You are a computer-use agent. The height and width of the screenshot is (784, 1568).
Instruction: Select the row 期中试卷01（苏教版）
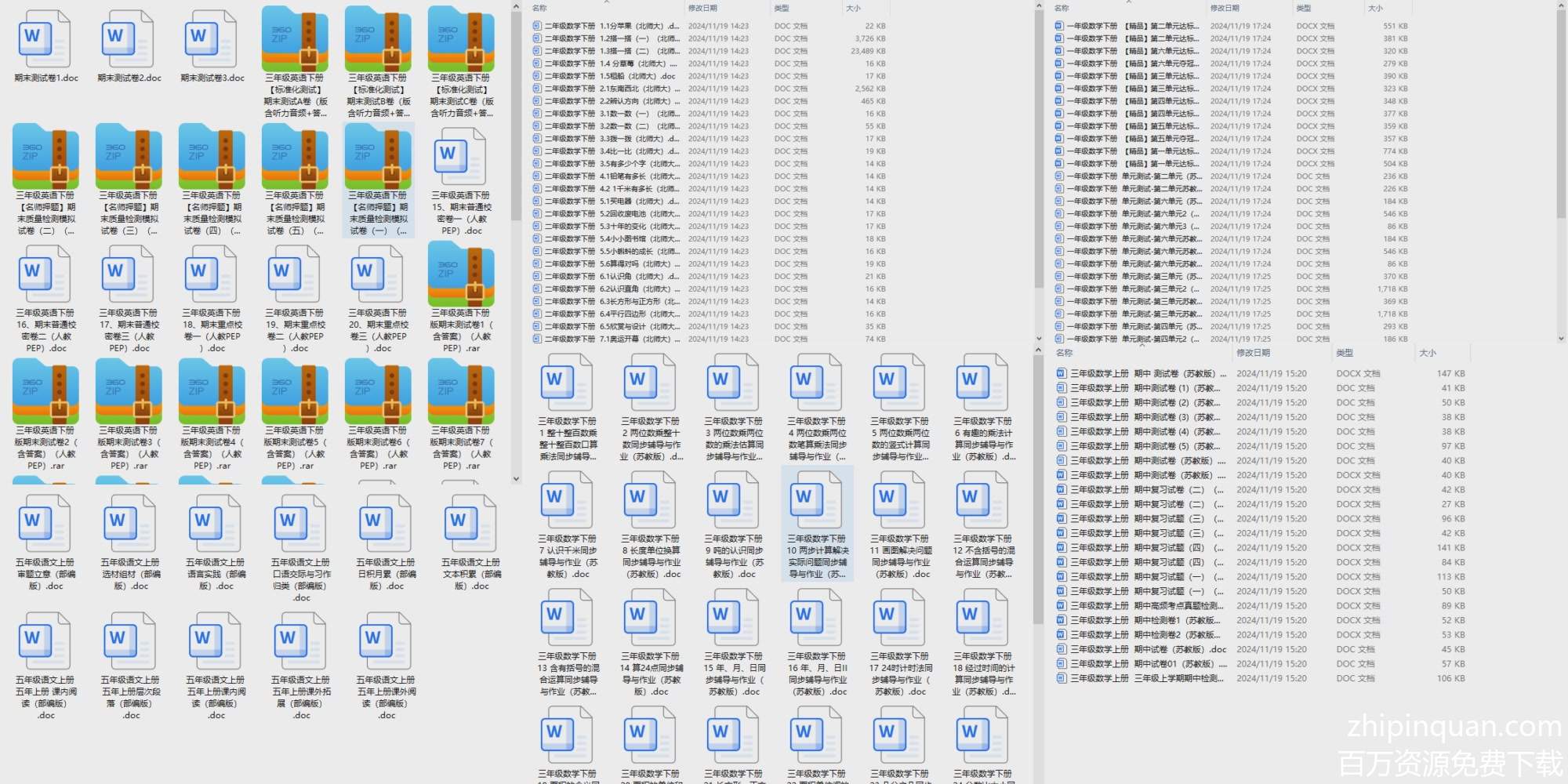(1260, 664)
